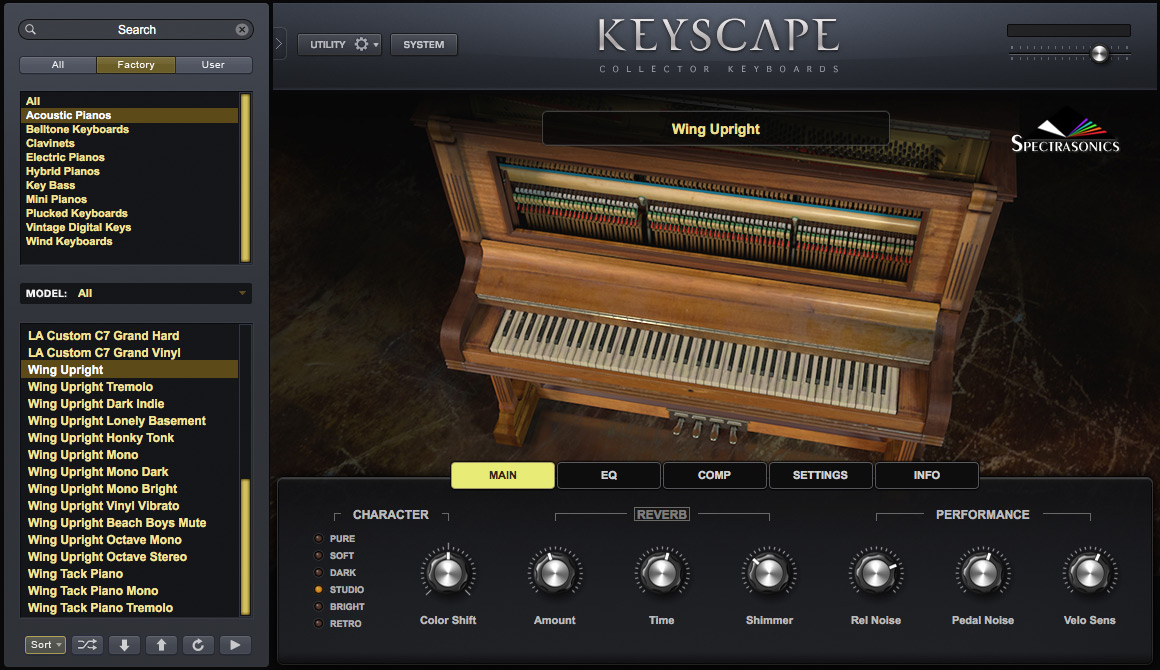Load Wing Upright Beach Boys Mute patch

(129, 523)
